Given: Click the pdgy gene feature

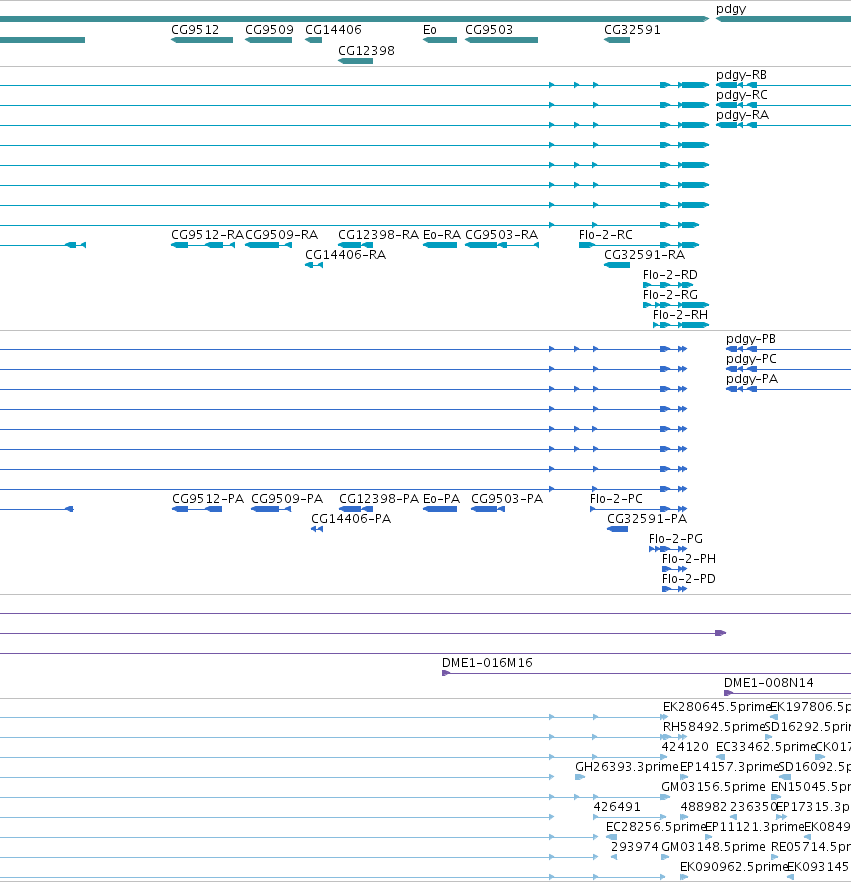Looking at the screenshot, I should (783, 19).
